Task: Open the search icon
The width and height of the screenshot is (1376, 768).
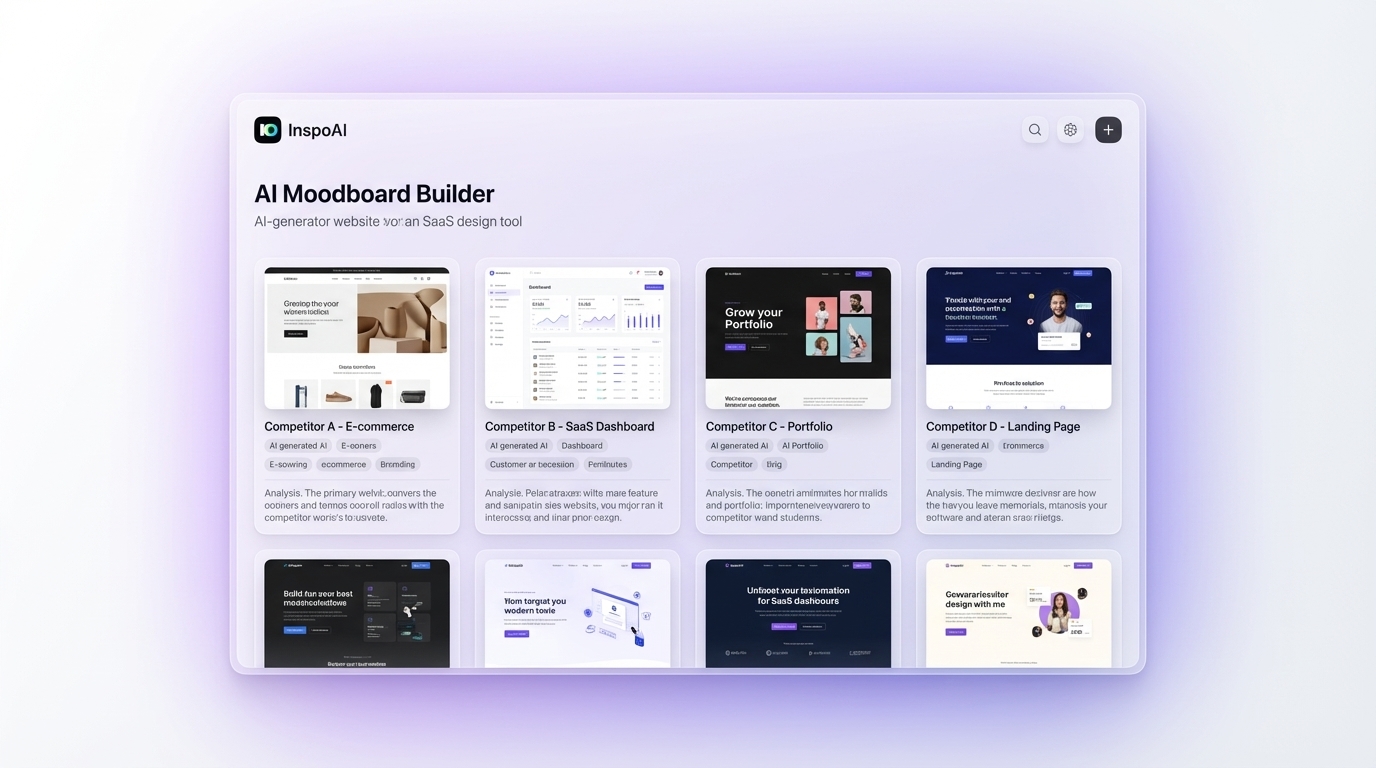Action: [x=1035, y=129]
